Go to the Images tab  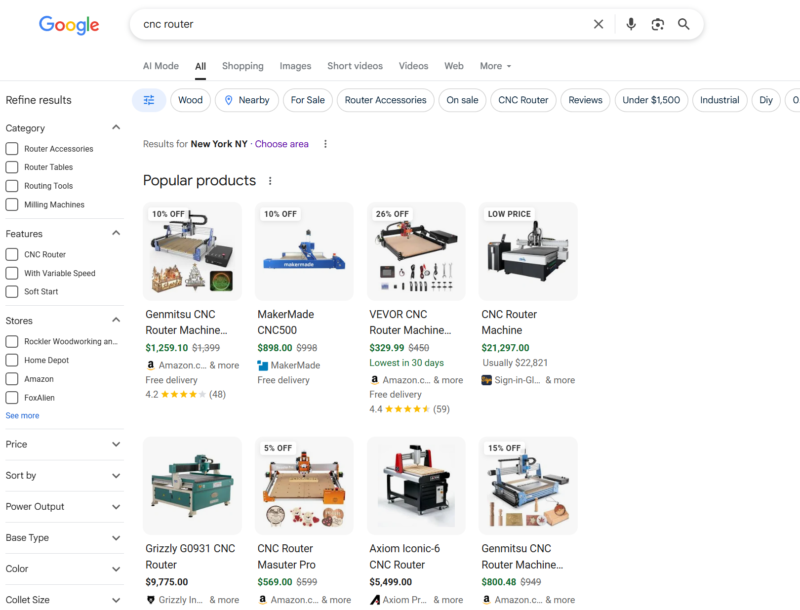tap(295, 66)
